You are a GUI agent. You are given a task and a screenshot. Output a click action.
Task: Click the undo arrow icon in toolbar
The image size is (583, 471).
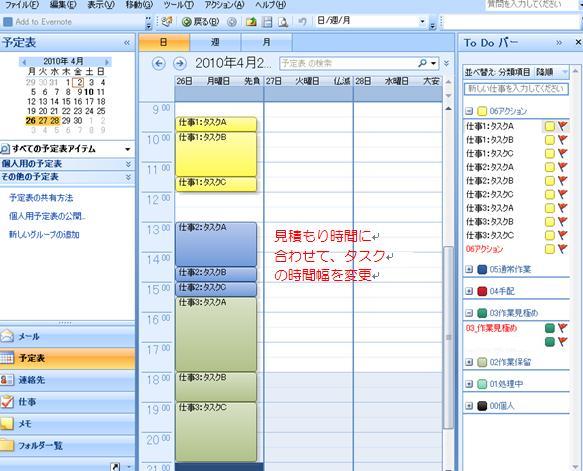302,22
